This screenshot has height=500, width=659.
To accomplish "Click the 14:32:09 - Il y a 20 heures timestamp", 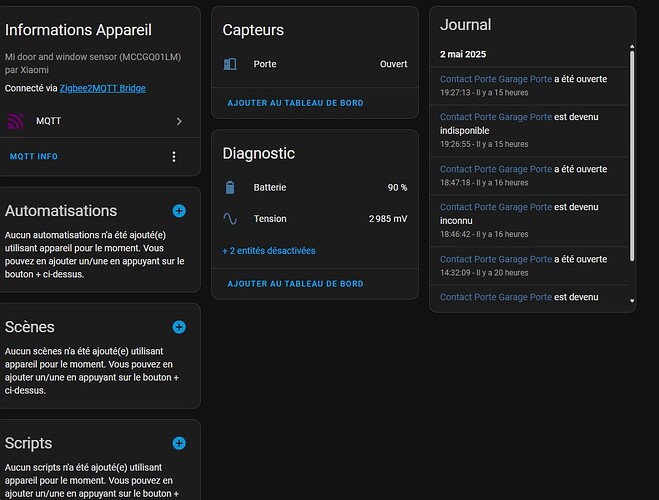I will tap(484, 273).
